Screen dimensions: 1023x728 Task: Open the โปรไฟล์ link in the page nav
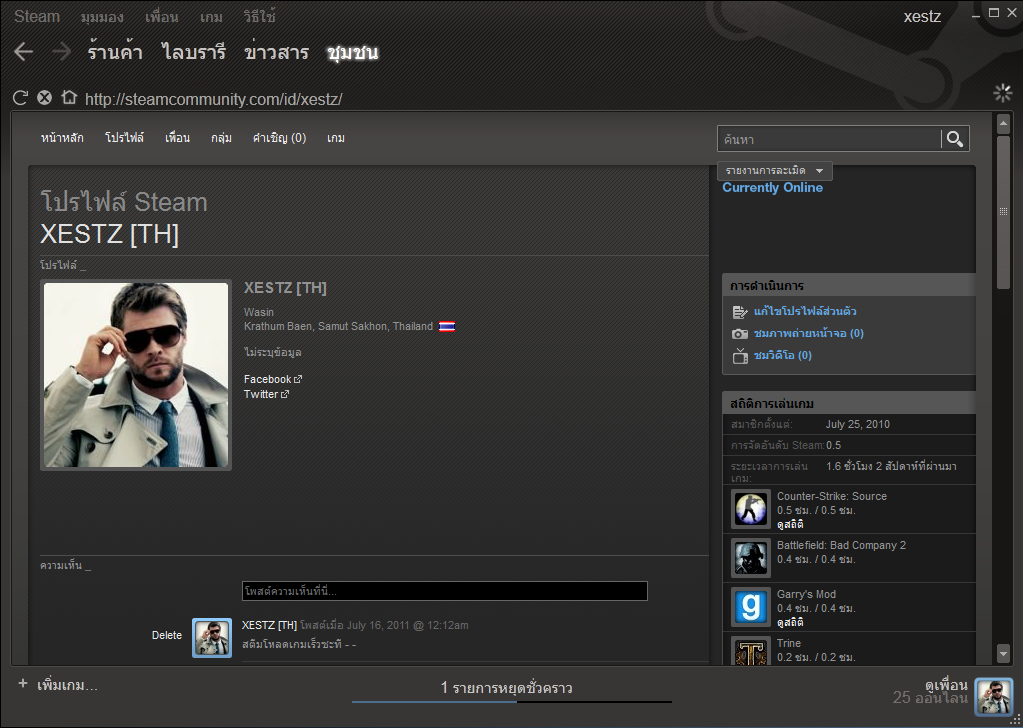pyautogui.click(x=124, y=138)
